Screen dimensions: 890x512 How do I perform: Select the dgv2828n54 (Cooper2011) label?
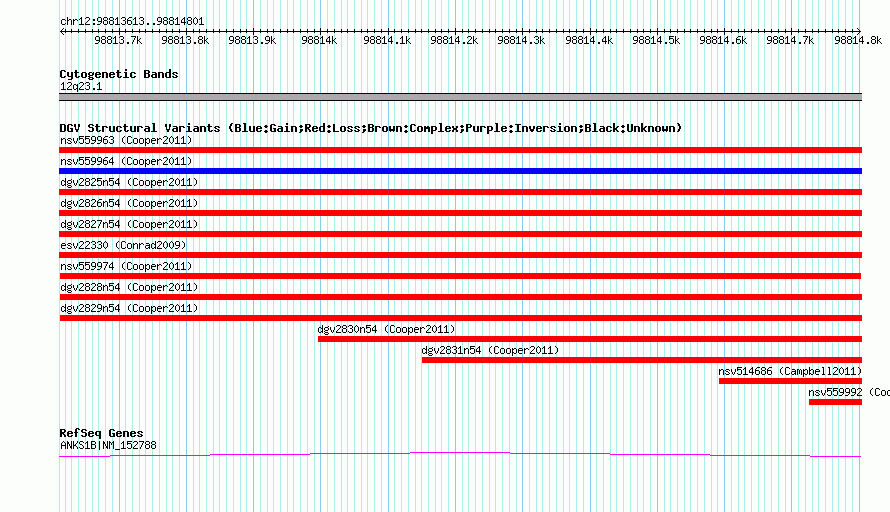click(129, 287)
